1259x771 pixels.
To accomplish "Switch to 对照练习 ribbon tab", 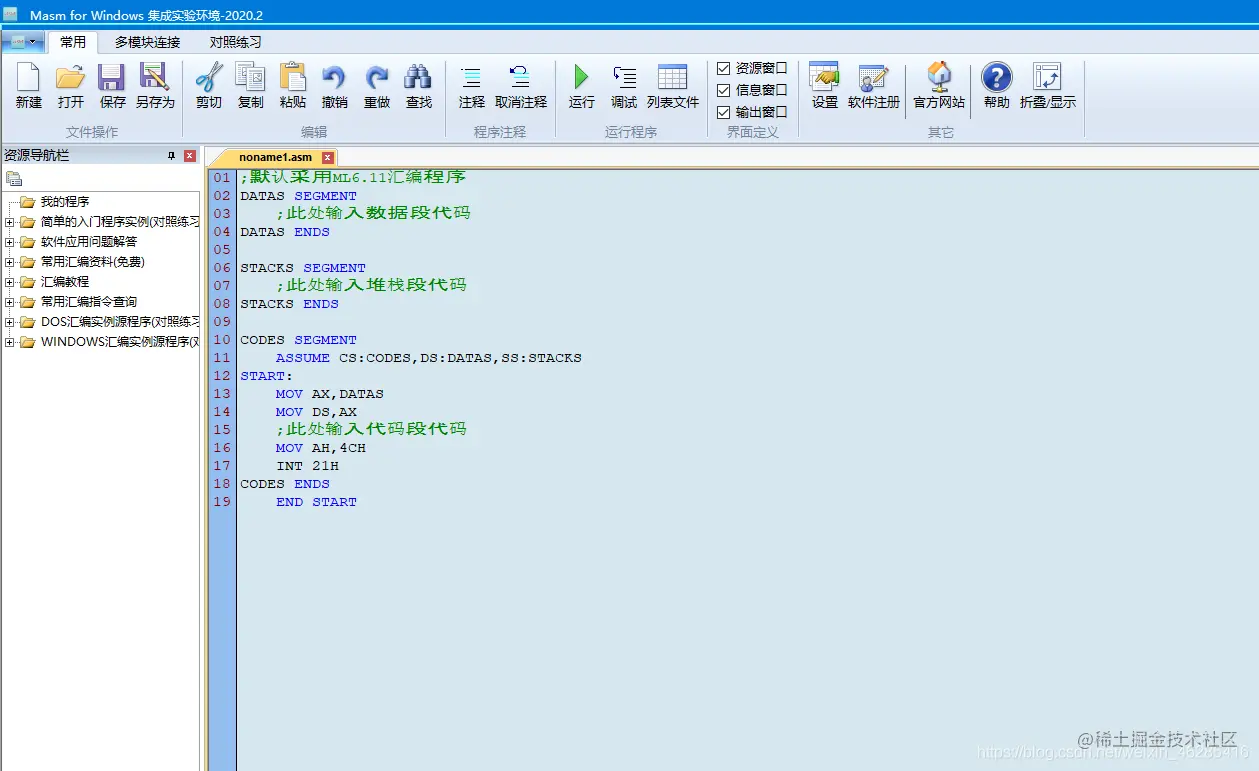I will (235, 42).
